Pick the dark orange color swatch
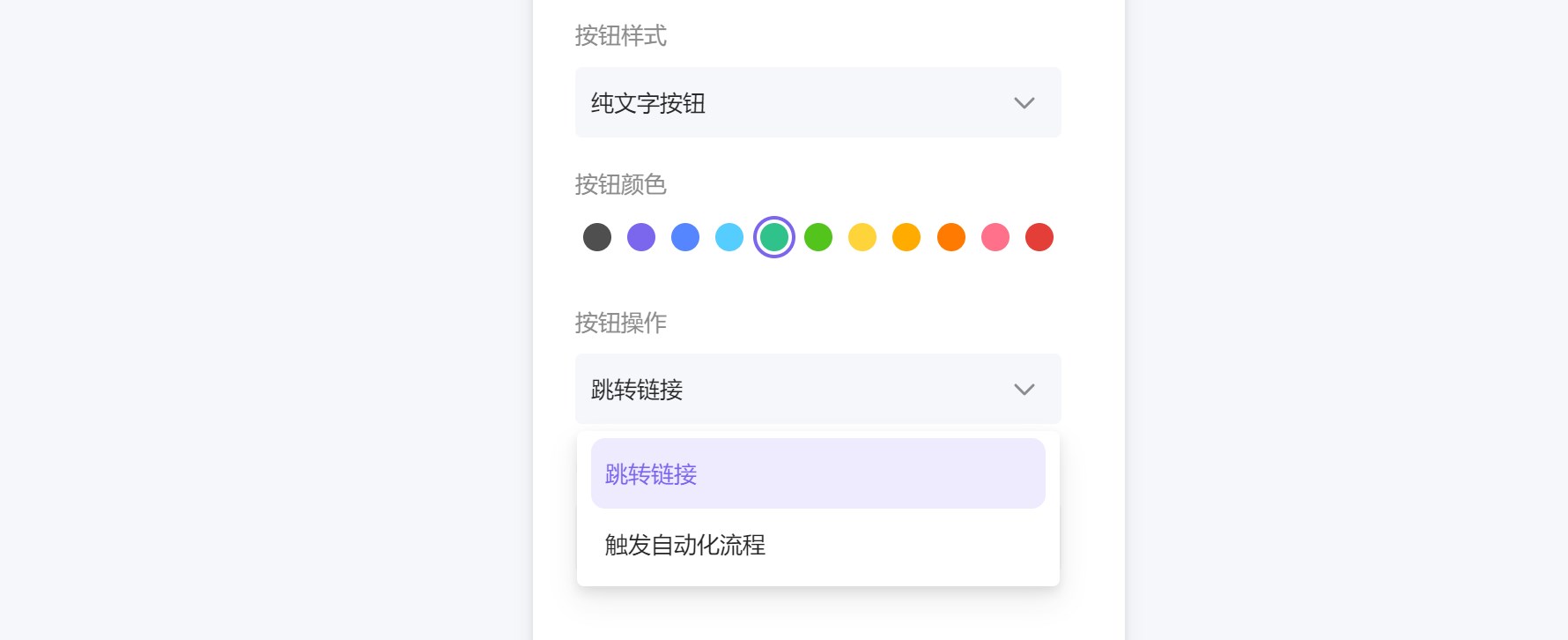This screenshot has height=640, width=1568. [950, 237]
